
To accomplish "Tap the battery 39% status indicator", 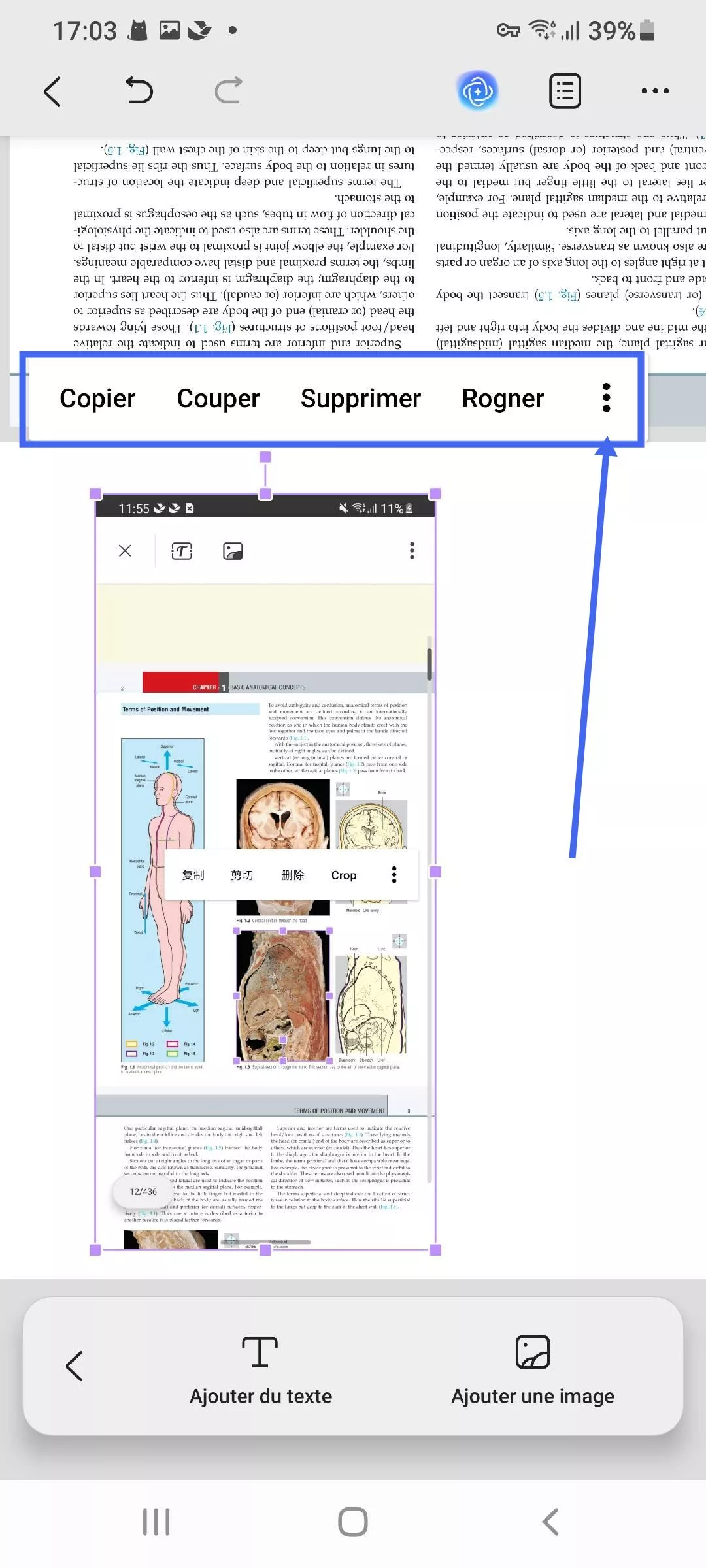I will coord(621,30).
